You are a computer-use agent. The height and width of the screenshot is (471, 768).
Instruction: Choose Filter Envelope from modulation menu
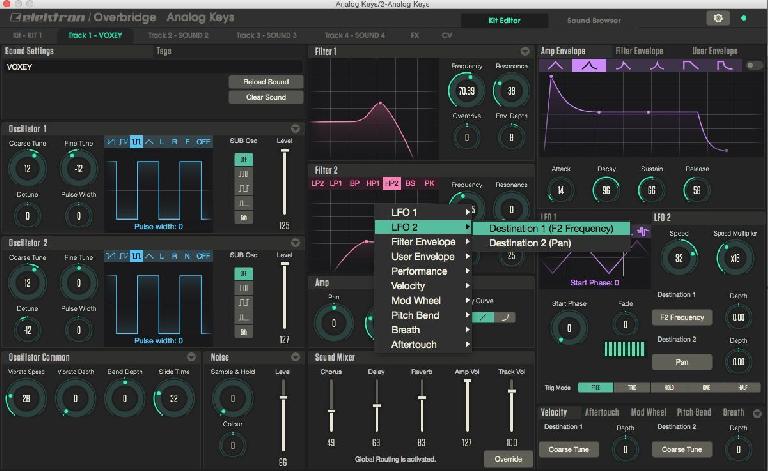point(424,242)
